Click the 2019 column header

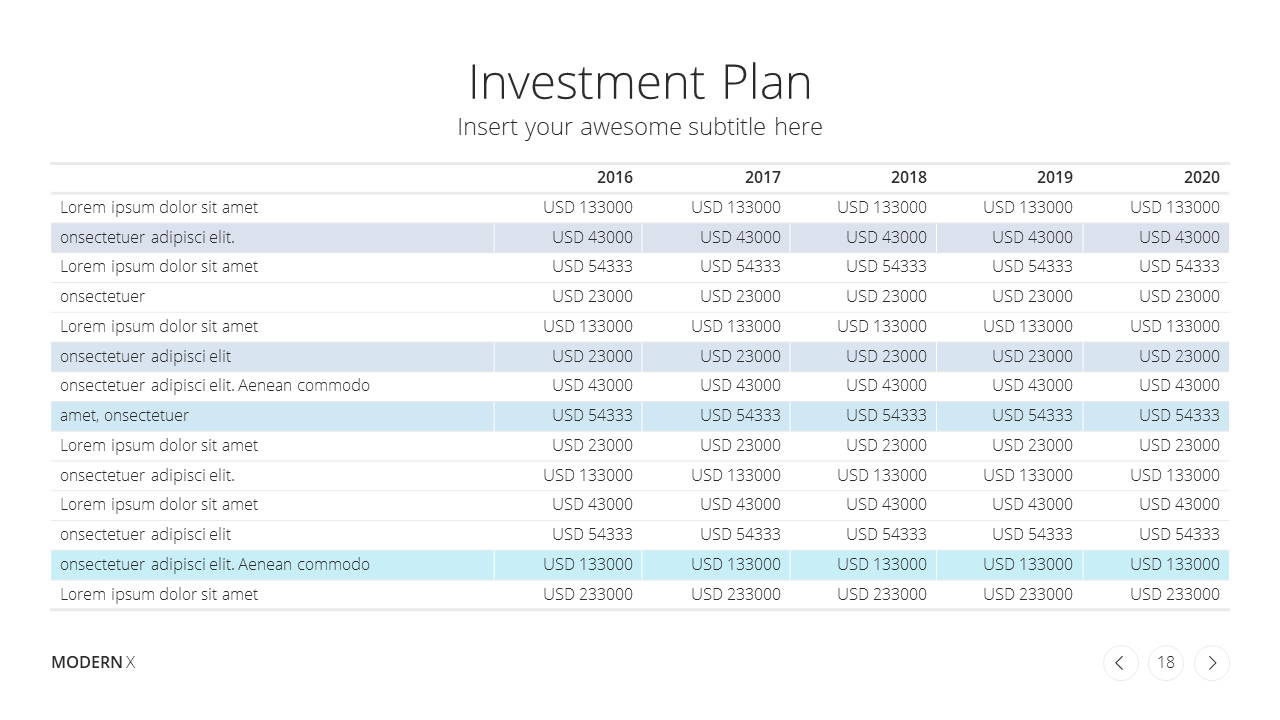coord(1054,177)
